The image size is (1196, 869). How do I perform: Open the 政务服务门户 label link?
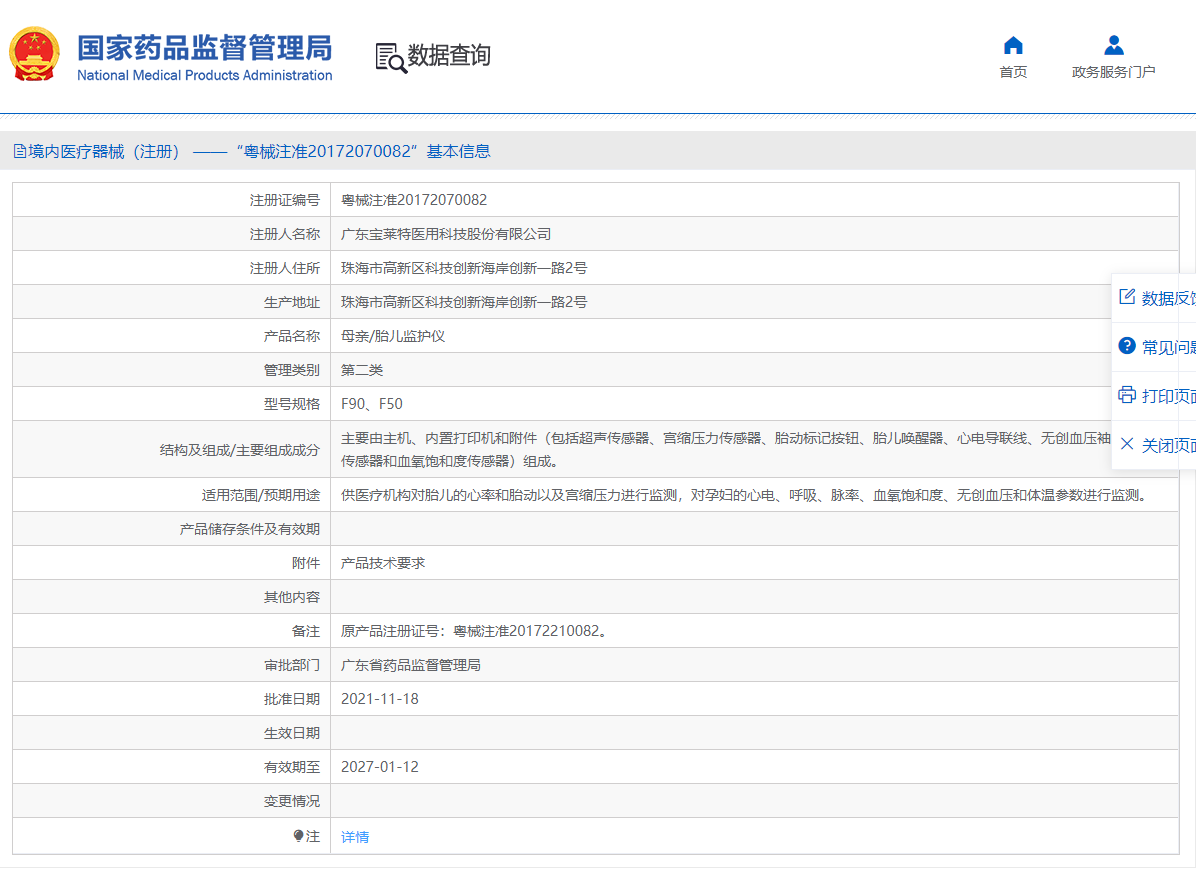pyautogui.click(x=1114, y=72)
